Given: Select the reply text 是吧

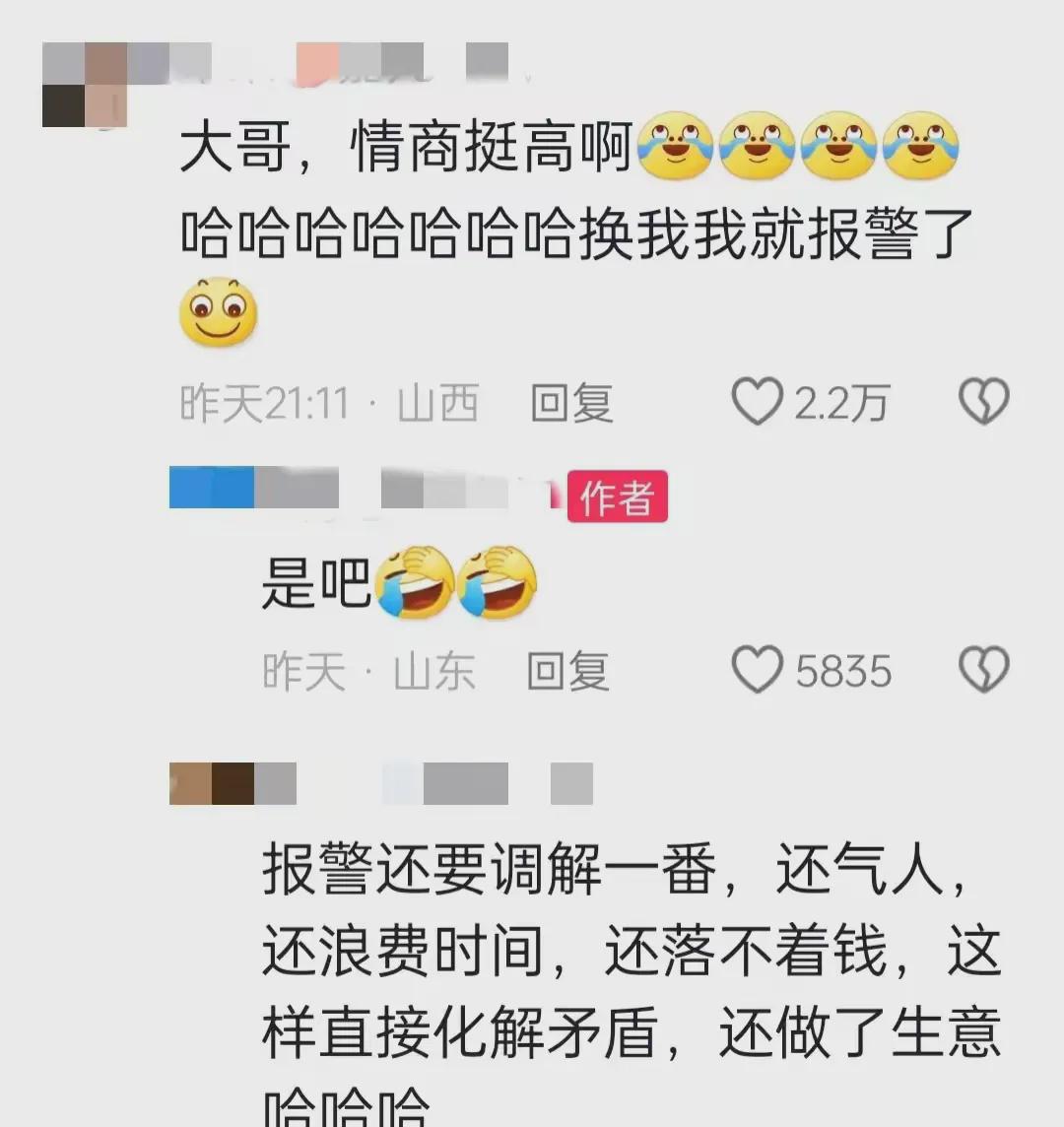Looking at the screenshot, I should [316, 582].
